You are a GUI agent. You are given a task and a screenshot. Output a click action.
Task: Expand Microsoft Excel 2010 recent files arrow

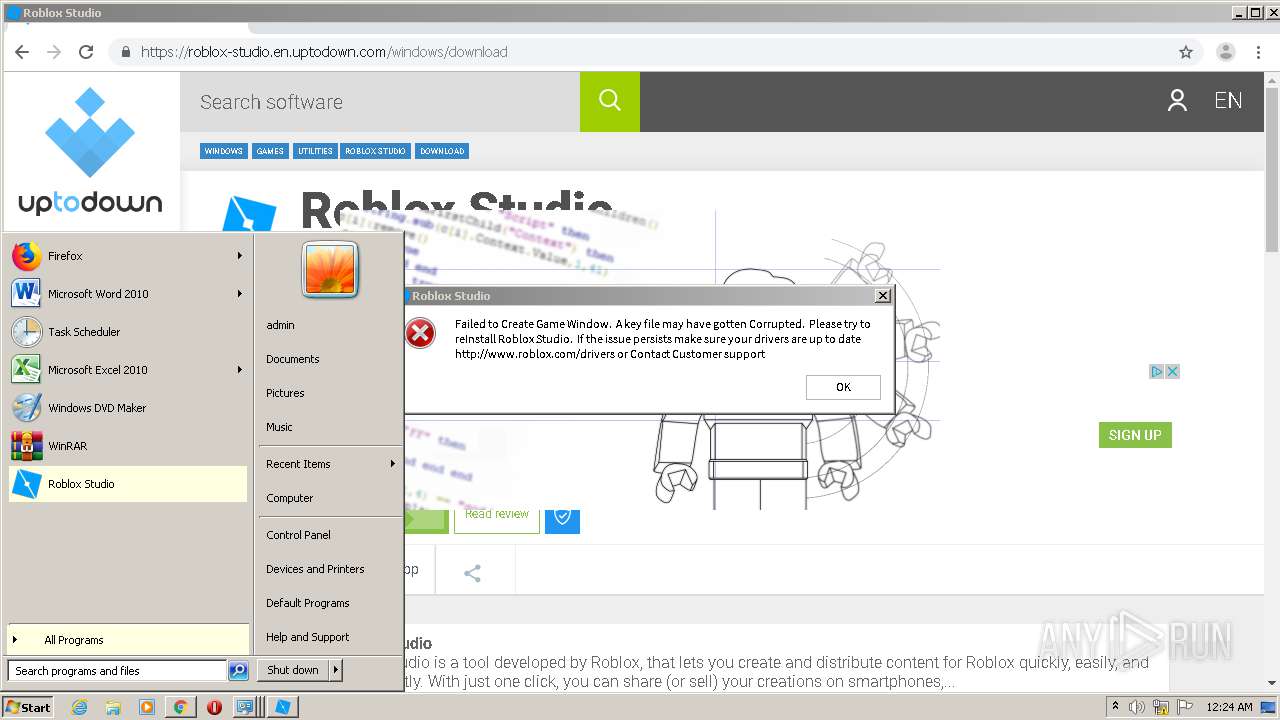[x=240, y=370]
